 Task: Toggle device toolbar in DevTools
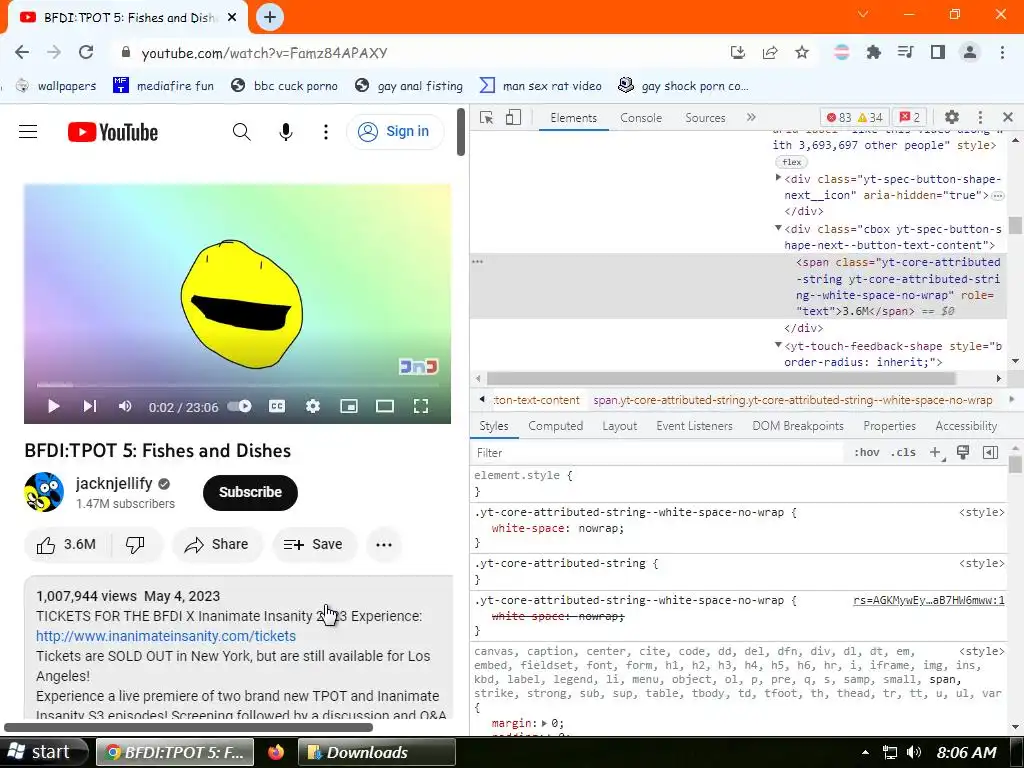(x=513, y=118)
